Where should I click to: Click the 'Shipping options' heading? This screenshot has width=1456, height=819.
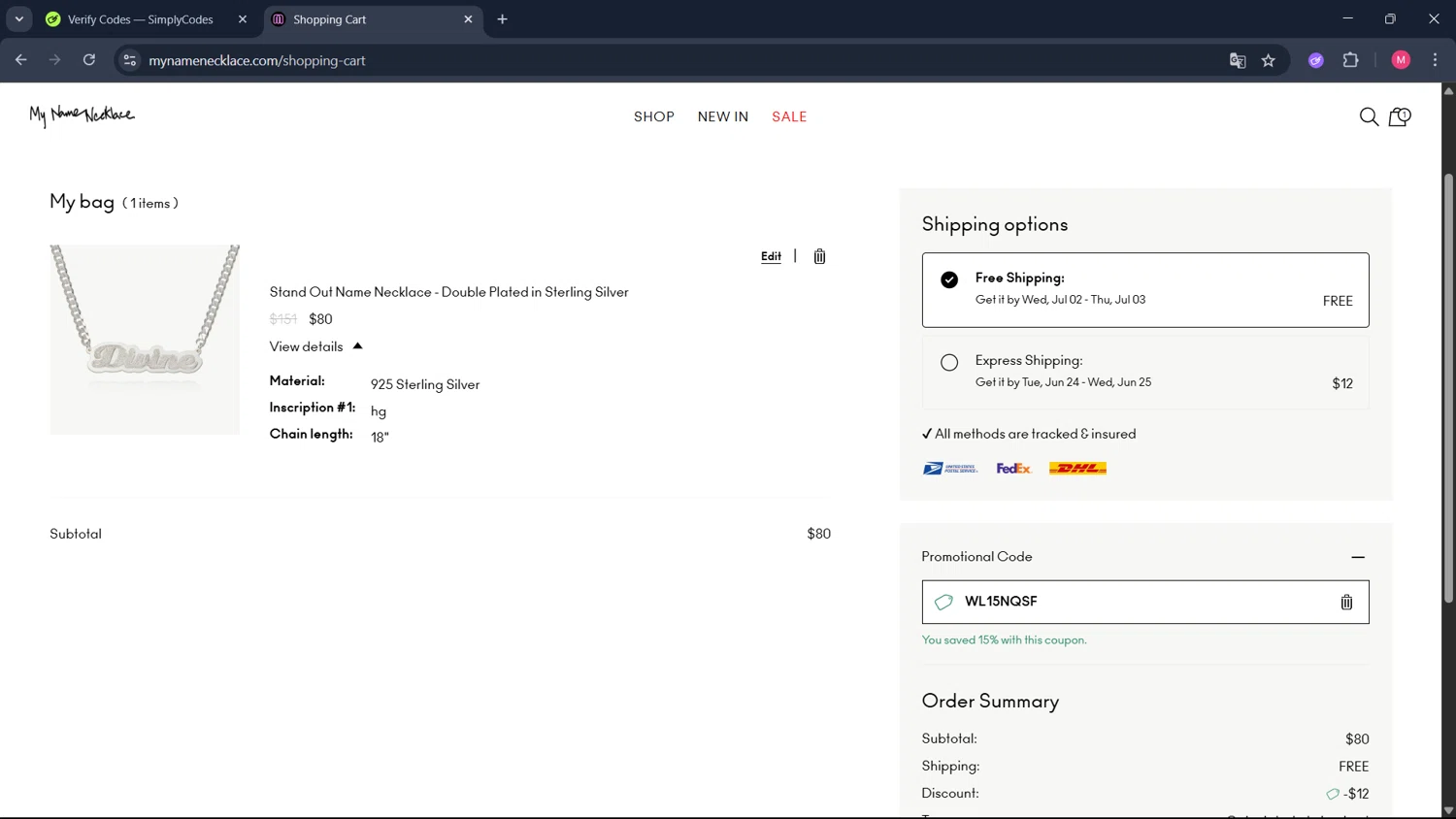(995, 224)
